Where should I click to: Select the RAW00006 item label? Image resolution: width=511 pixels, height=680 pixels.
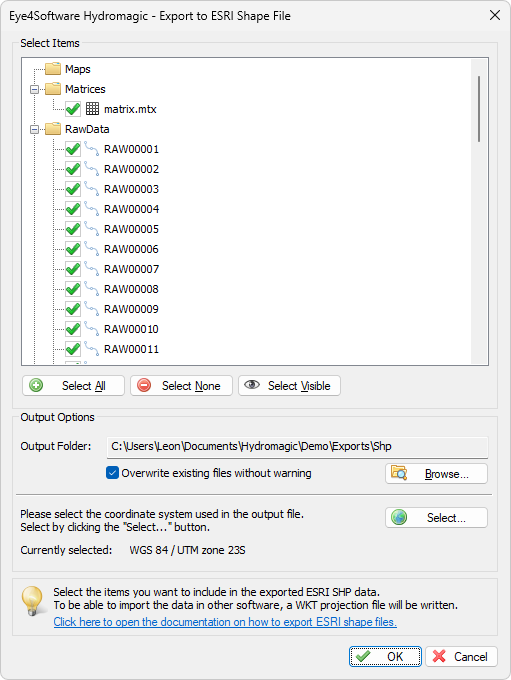131,249
